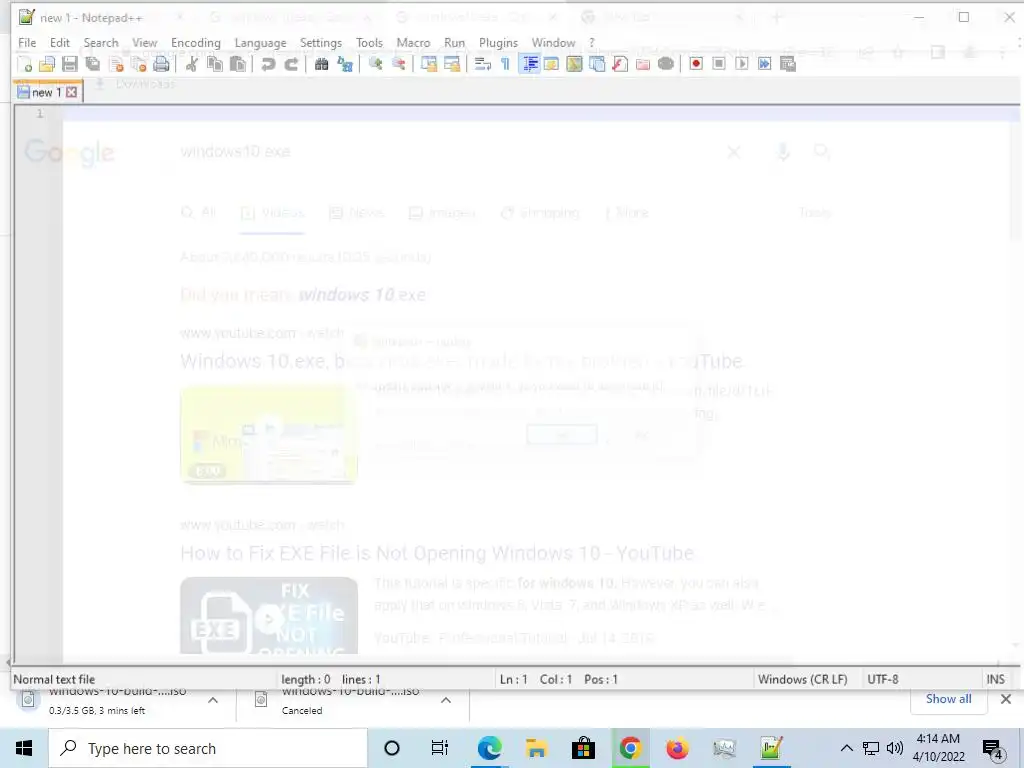Open Task View from the taskbar
This screenshot has width=1024, height=768.
[440, 748]
